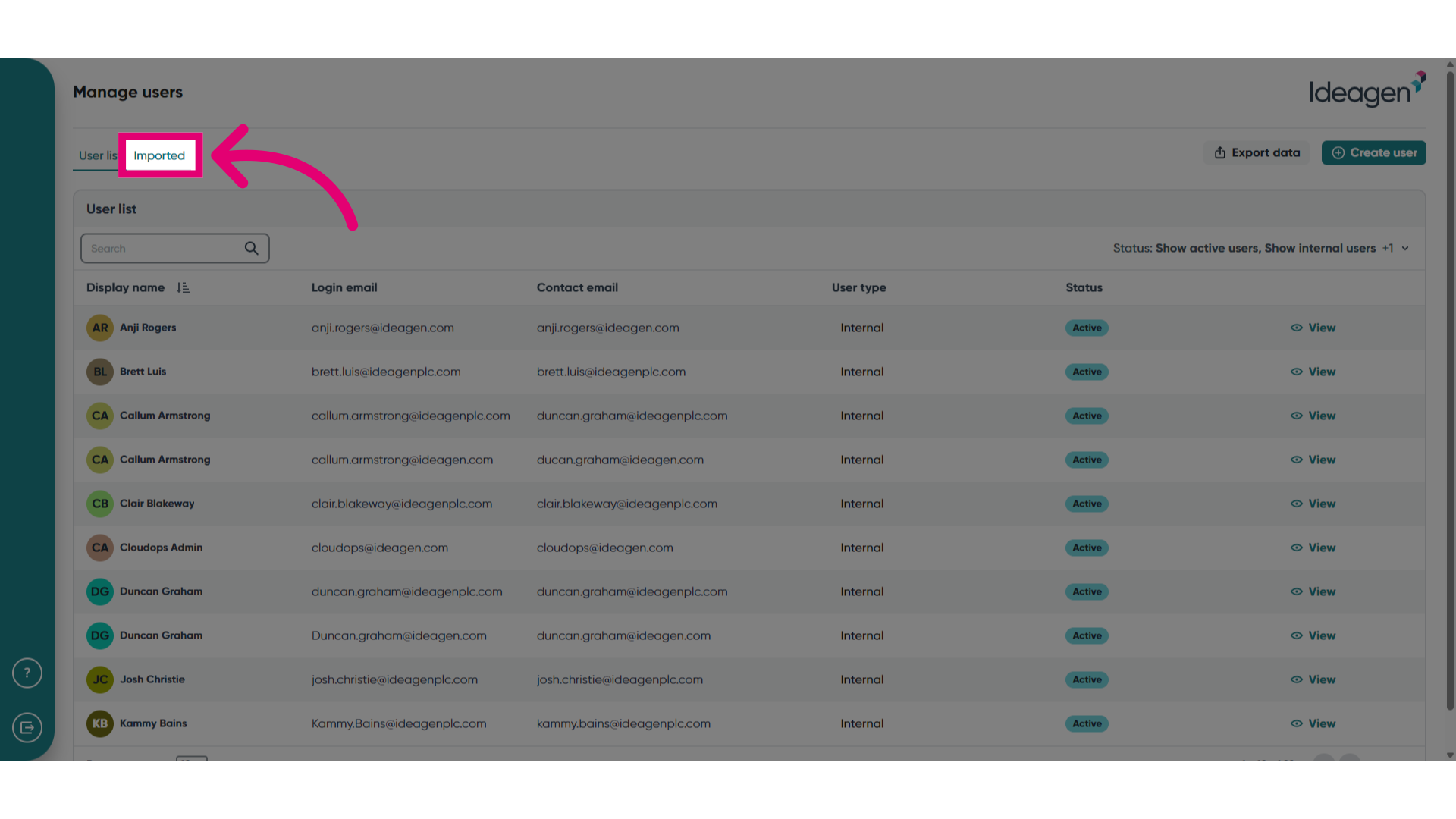View Anji Rogers user details
Image resolution: width=1456 pixels, height=819 pixels.
pos(1313,328)
